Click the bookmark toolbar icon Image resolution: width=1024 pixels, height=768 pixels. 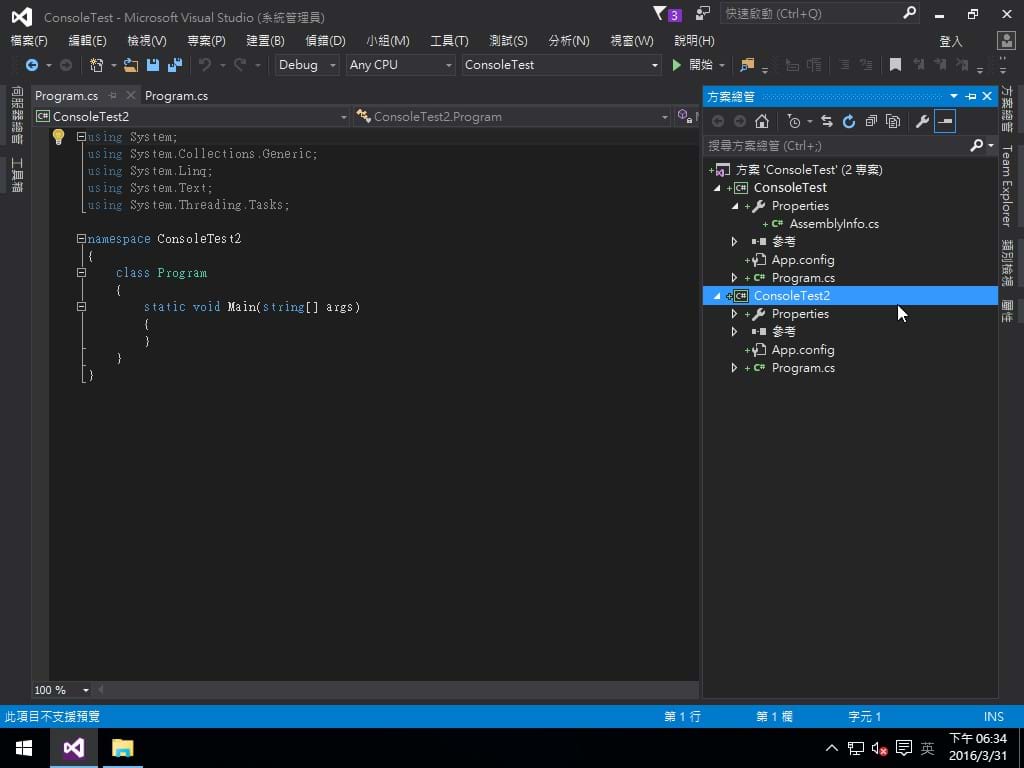[x=895, y=65]
